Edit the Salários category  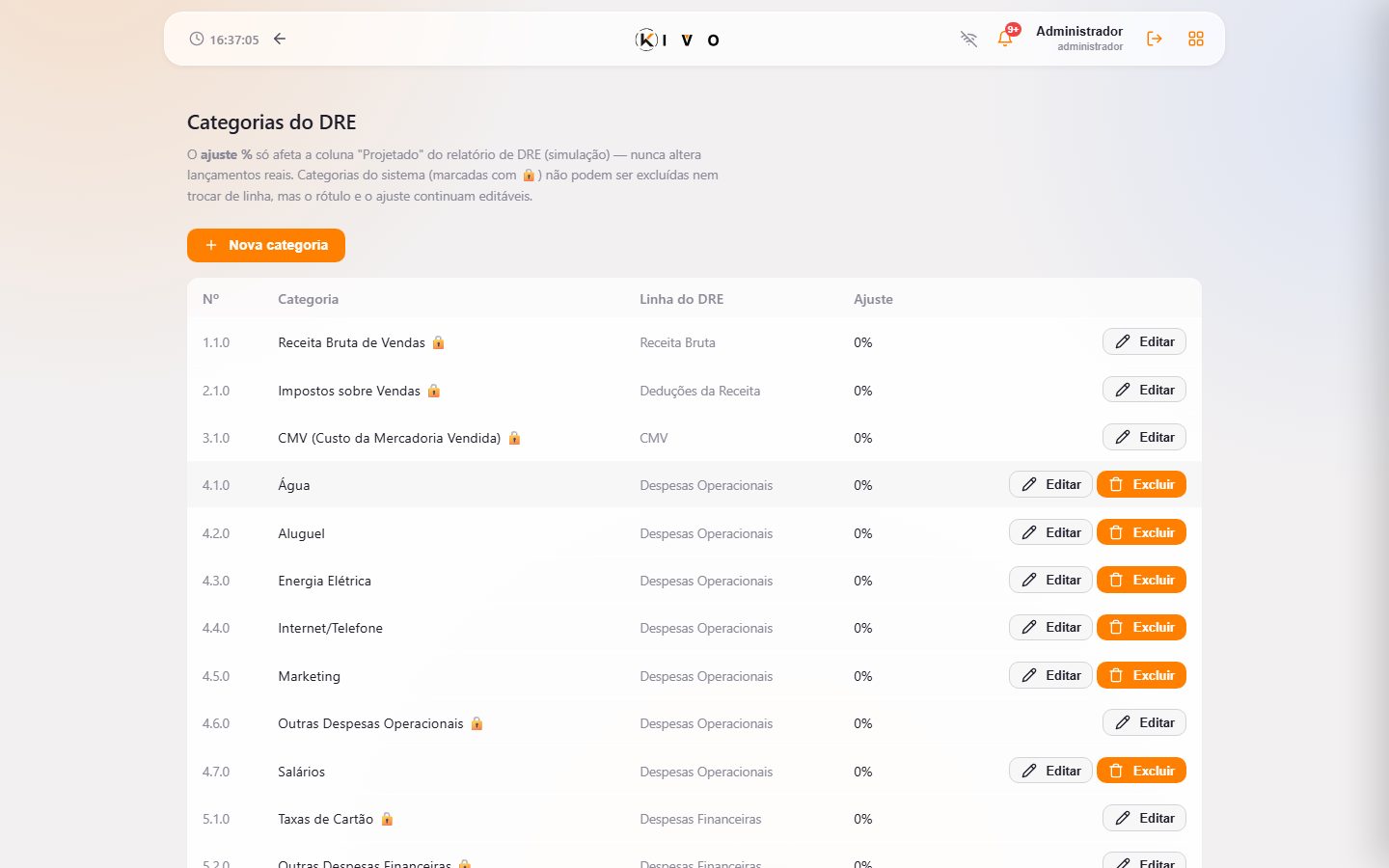click(1050, 771)
